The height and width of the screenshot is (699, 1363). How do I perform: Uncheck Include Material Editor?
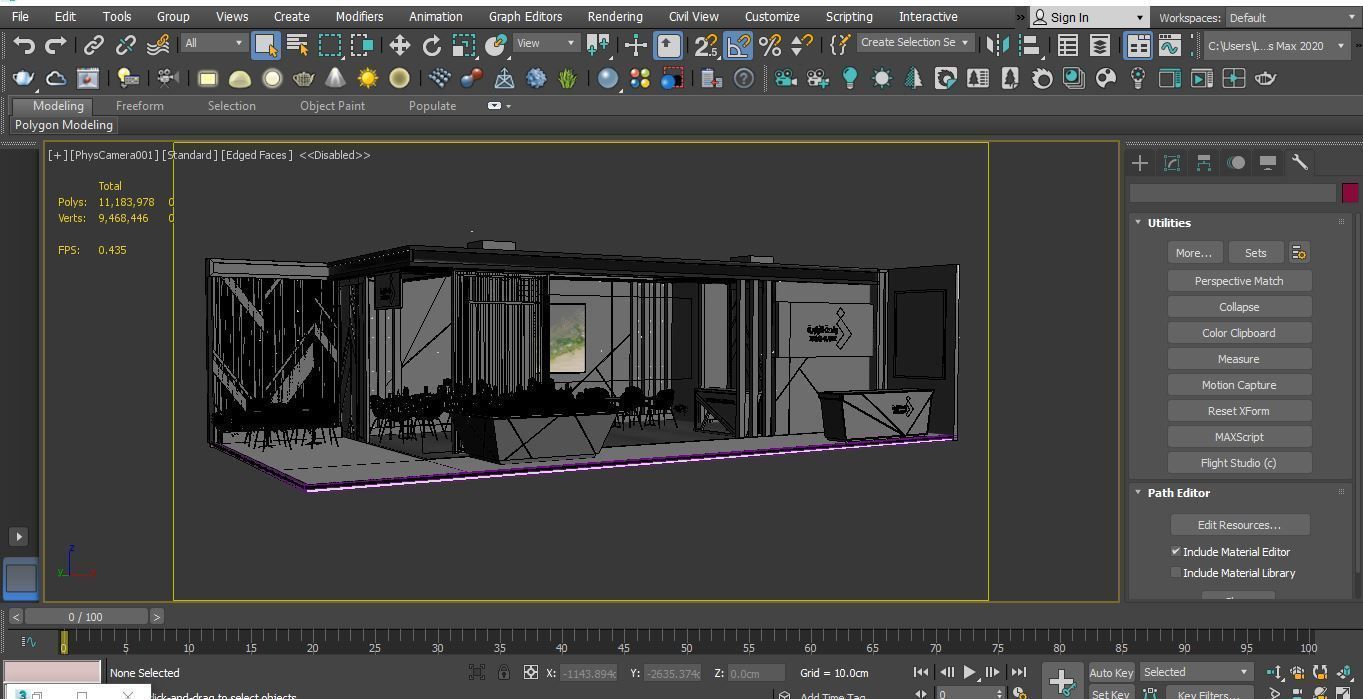(x=1176, y=552)
